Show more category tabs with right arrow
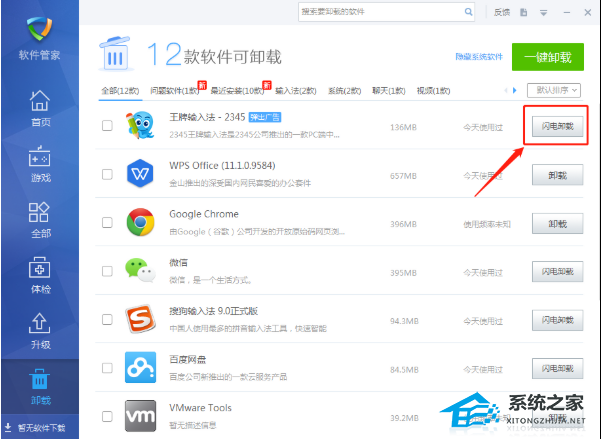601x439 pixels. 515,90
